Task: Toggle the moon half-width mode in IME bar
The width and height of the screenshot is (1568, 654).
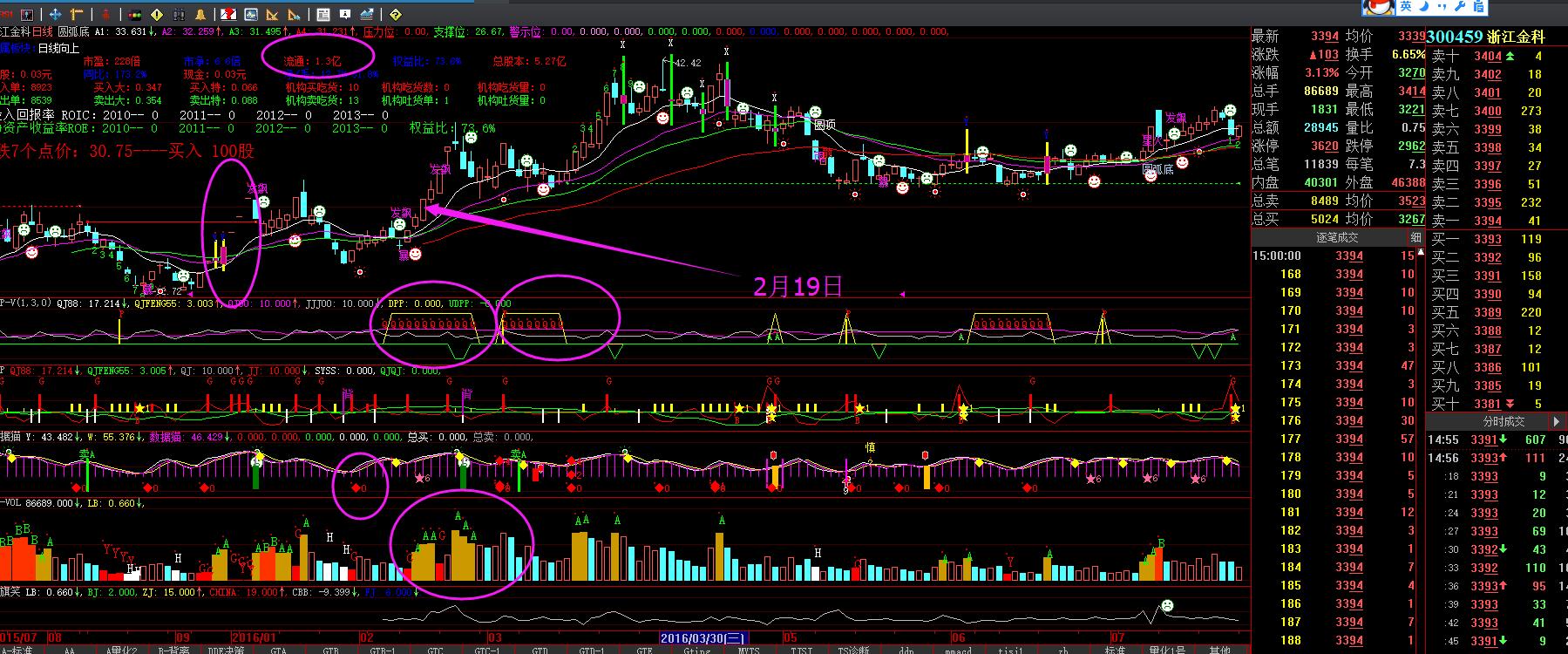Action: click(x=1424, y=7)
